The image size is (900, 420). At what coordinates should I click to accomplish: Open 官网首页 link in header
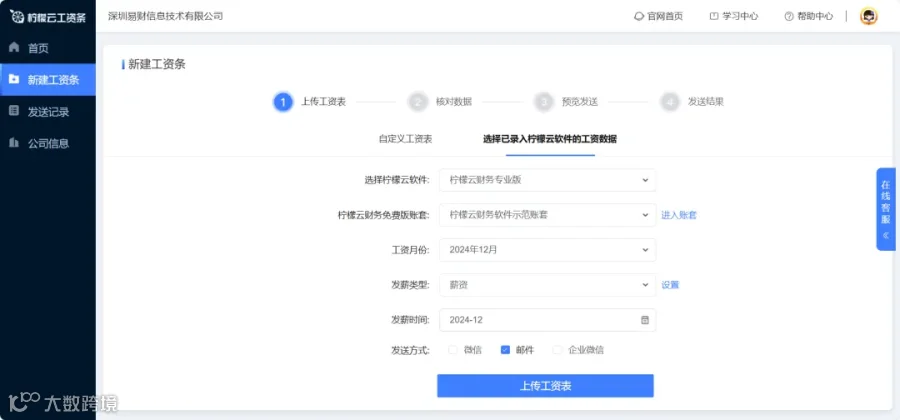[658, 16]
